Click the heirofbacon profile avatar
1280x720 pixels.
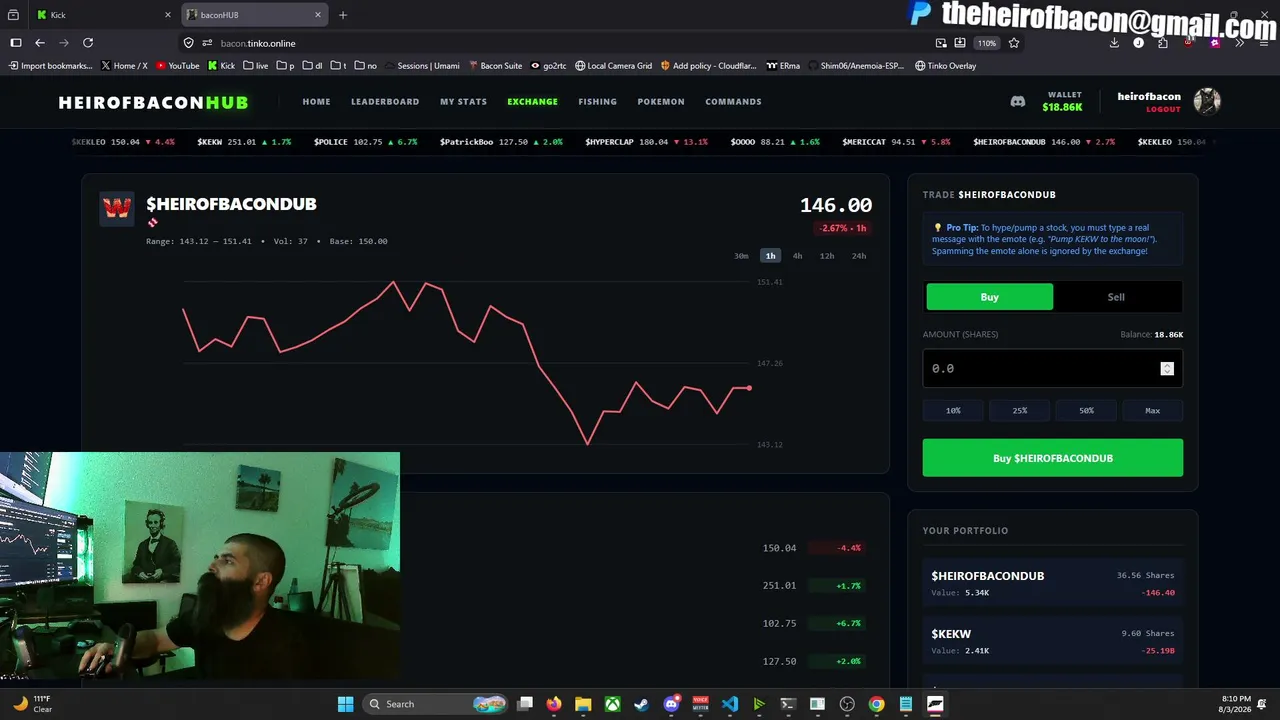pos(1207,101)
